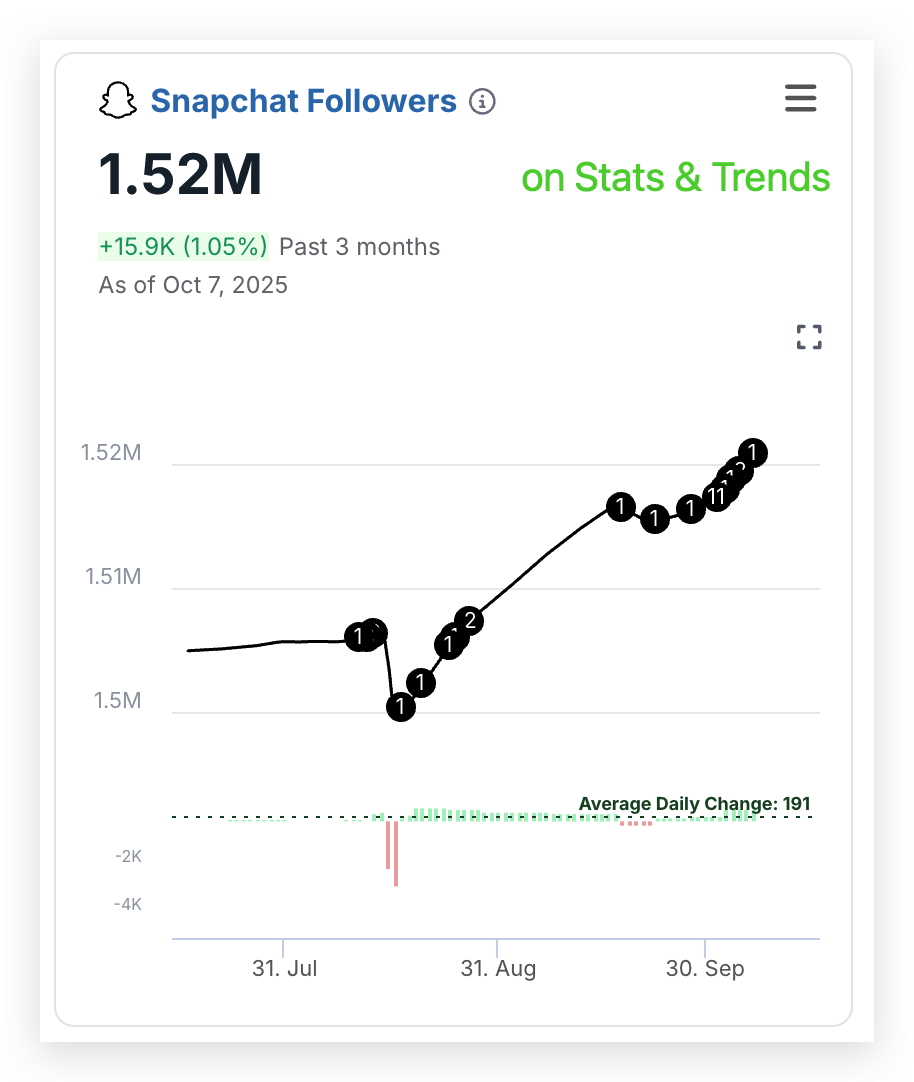The image size is (914, 1082).
Task: Select the event marker labeled 2
Action: point(469,621)
